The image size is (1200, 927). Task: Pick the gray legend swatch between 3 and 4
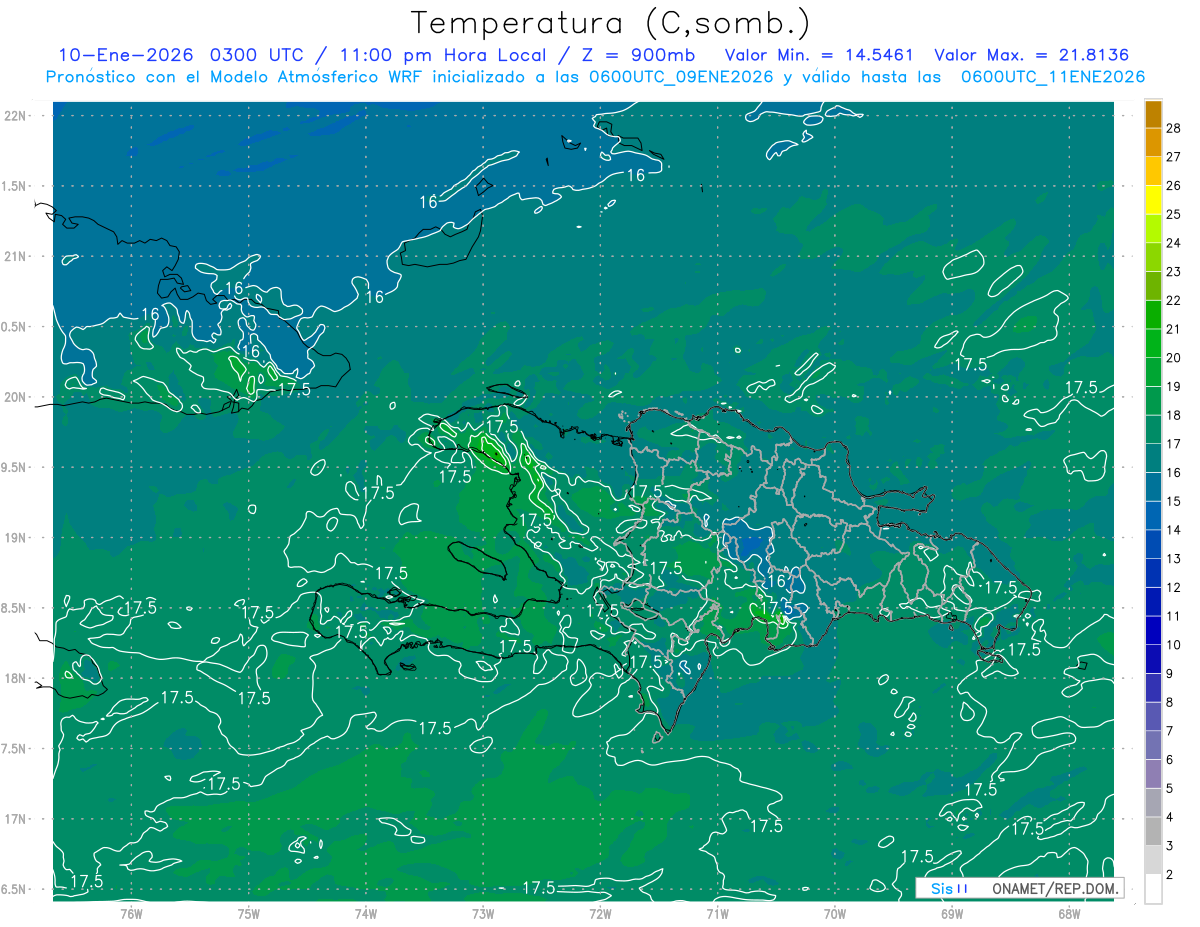pyautogui.click(x=1153, y=832)
